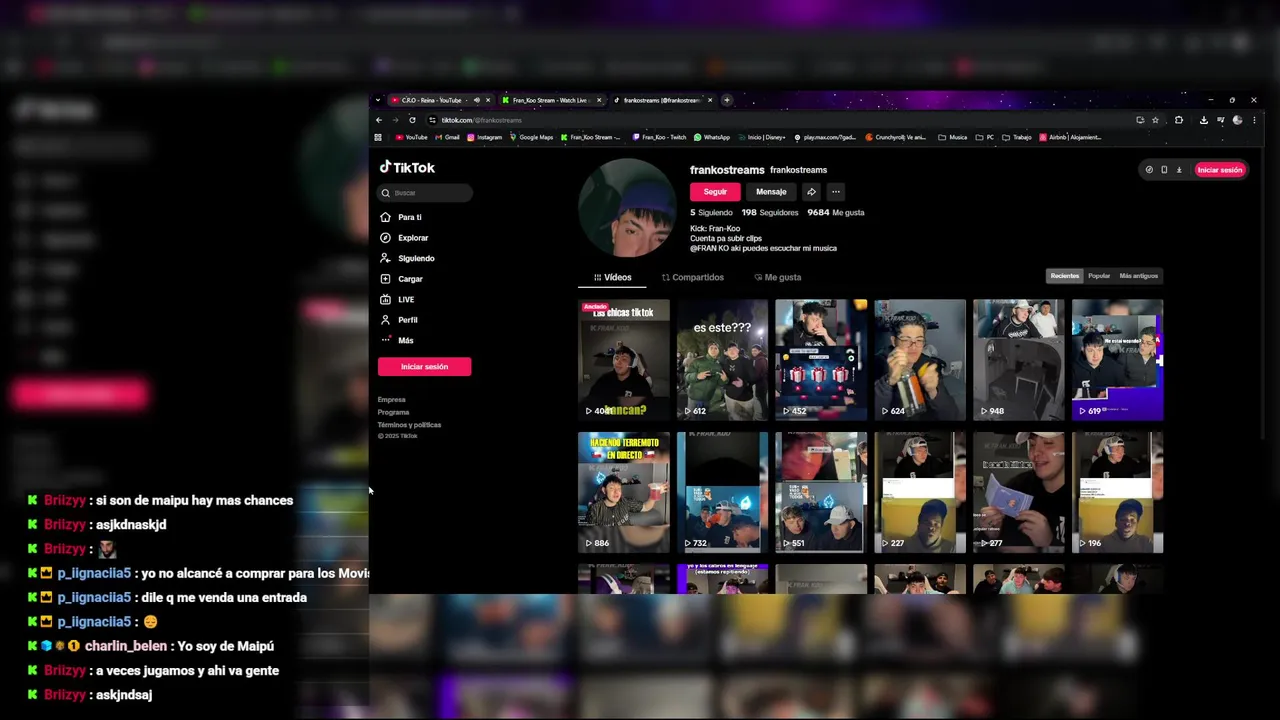Click the sidebar Iniciar sesión button
1280x720 pixels.
point(424,367)
